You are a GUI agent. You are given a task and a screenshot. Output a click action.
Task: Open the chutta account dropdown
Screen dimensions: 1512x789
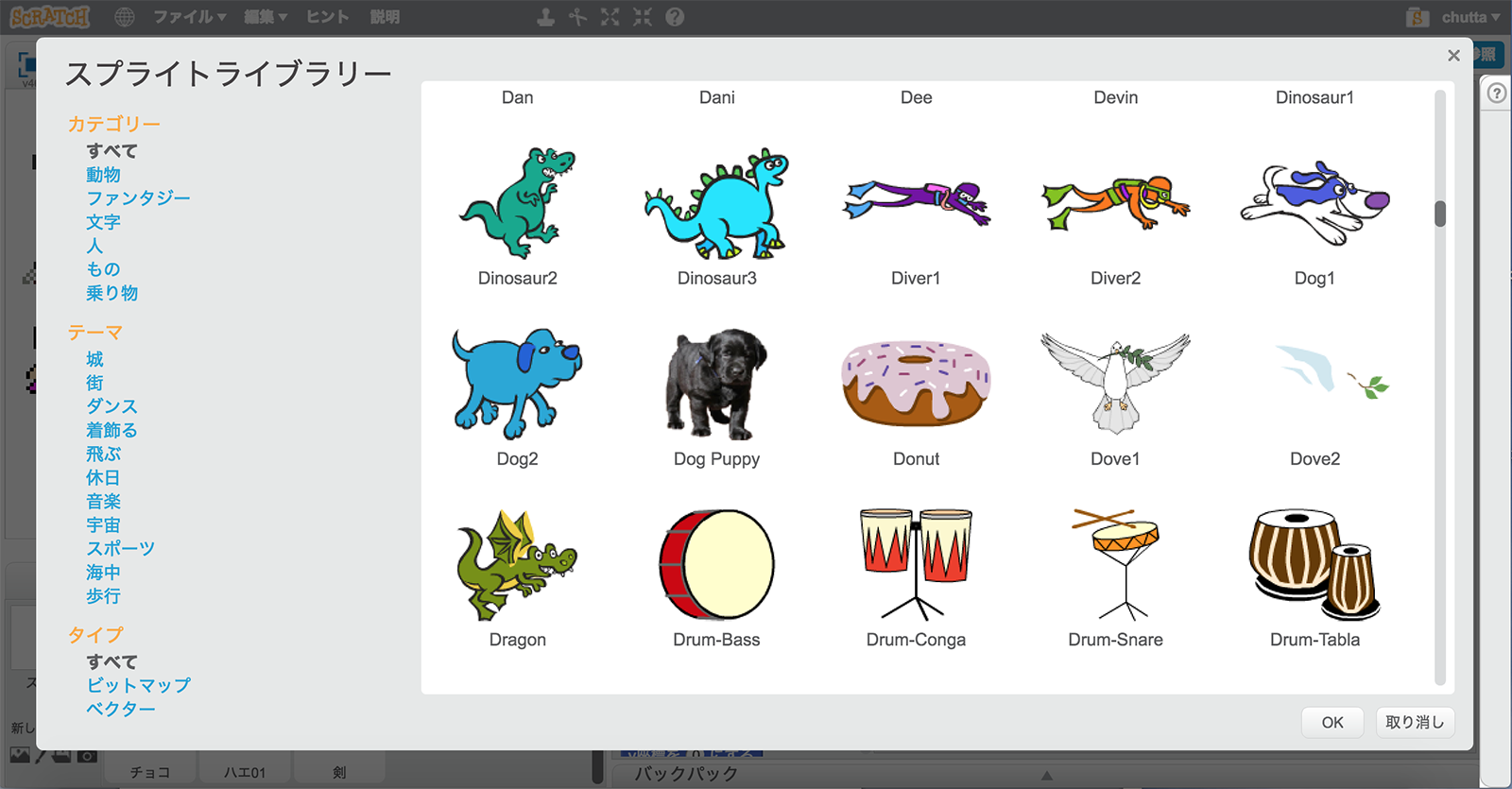[1469, 17]
